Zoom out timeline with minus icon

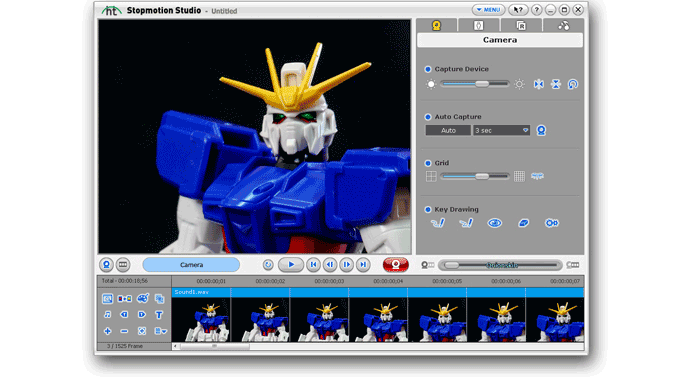(x=125, y=331)
